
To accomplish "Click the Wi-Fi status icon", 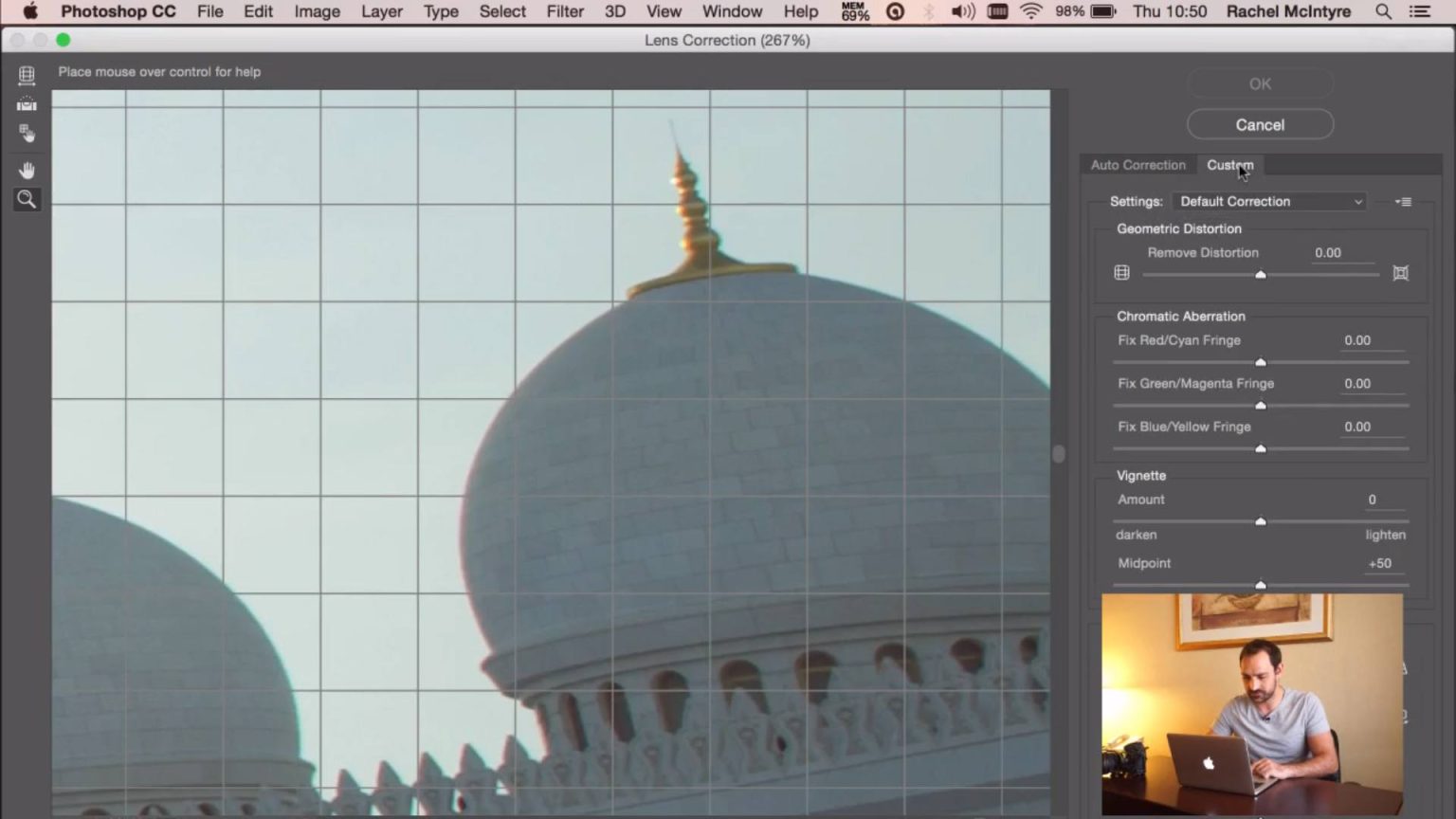I will [1031, 11].
